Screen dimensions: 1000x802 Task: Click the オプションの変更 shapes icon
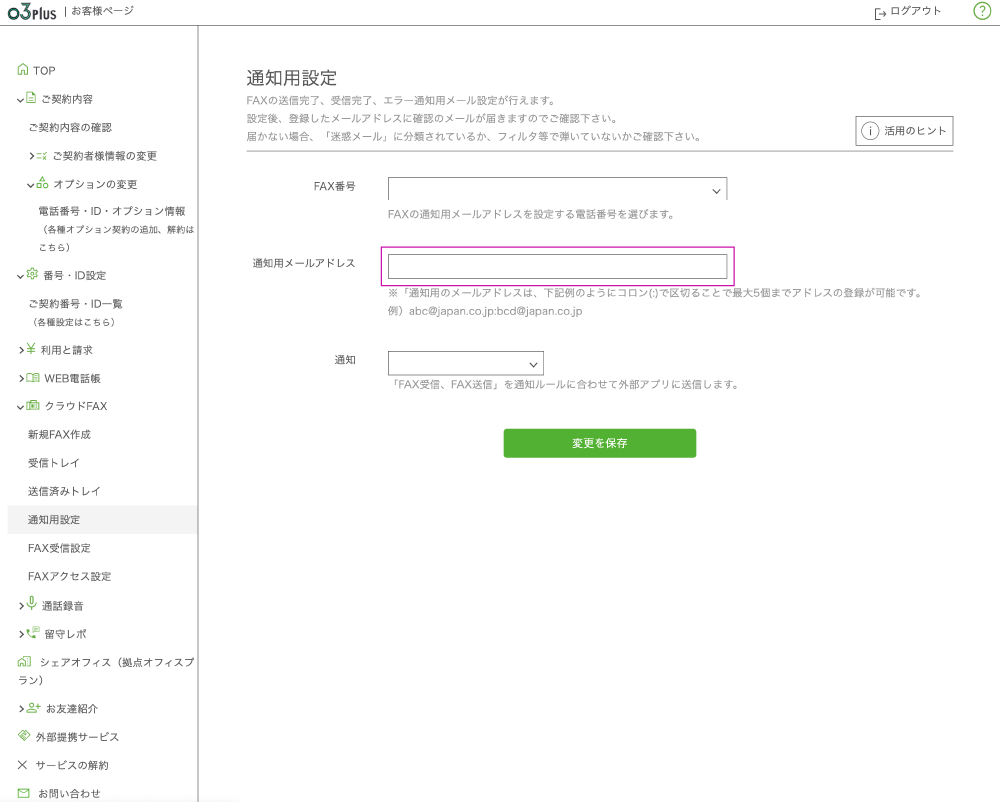(x=42, y=183)
